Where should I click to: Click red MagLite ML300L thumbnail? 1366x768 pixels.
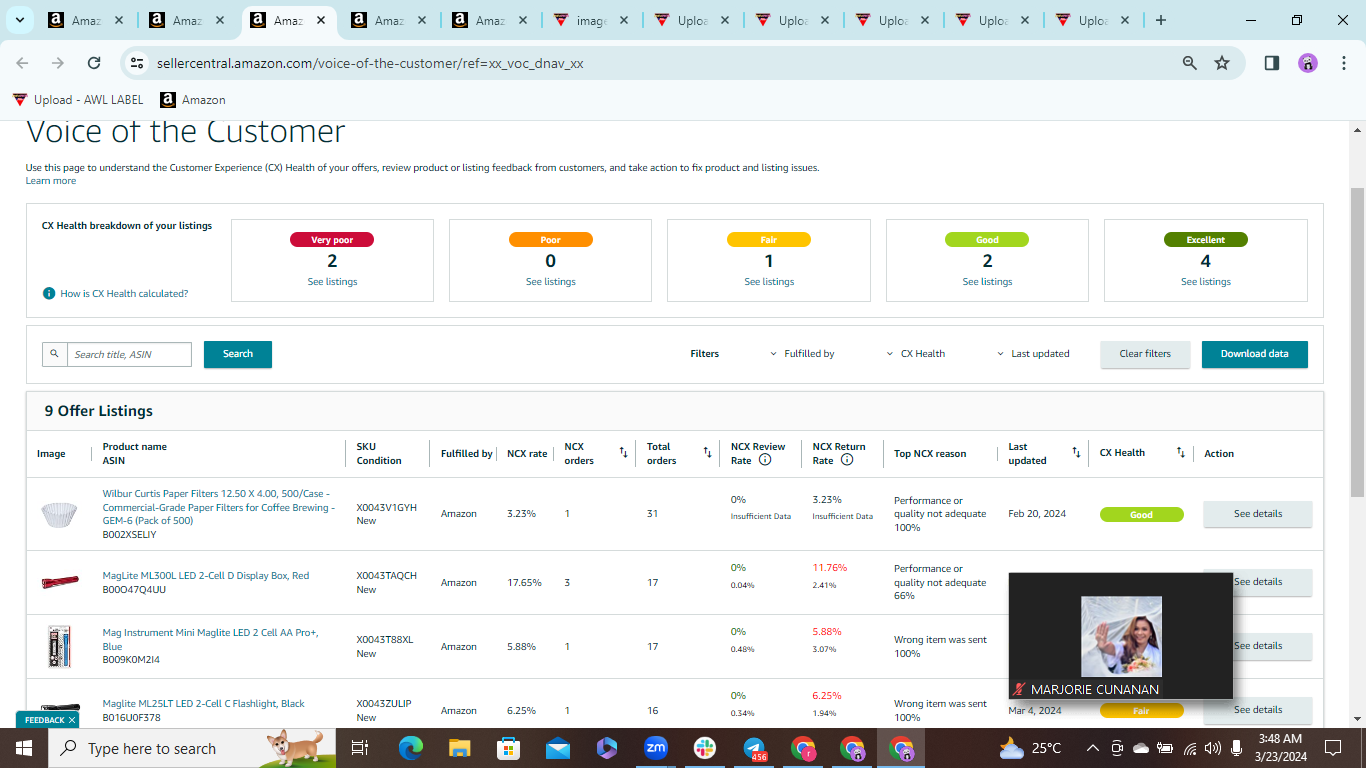59,582
